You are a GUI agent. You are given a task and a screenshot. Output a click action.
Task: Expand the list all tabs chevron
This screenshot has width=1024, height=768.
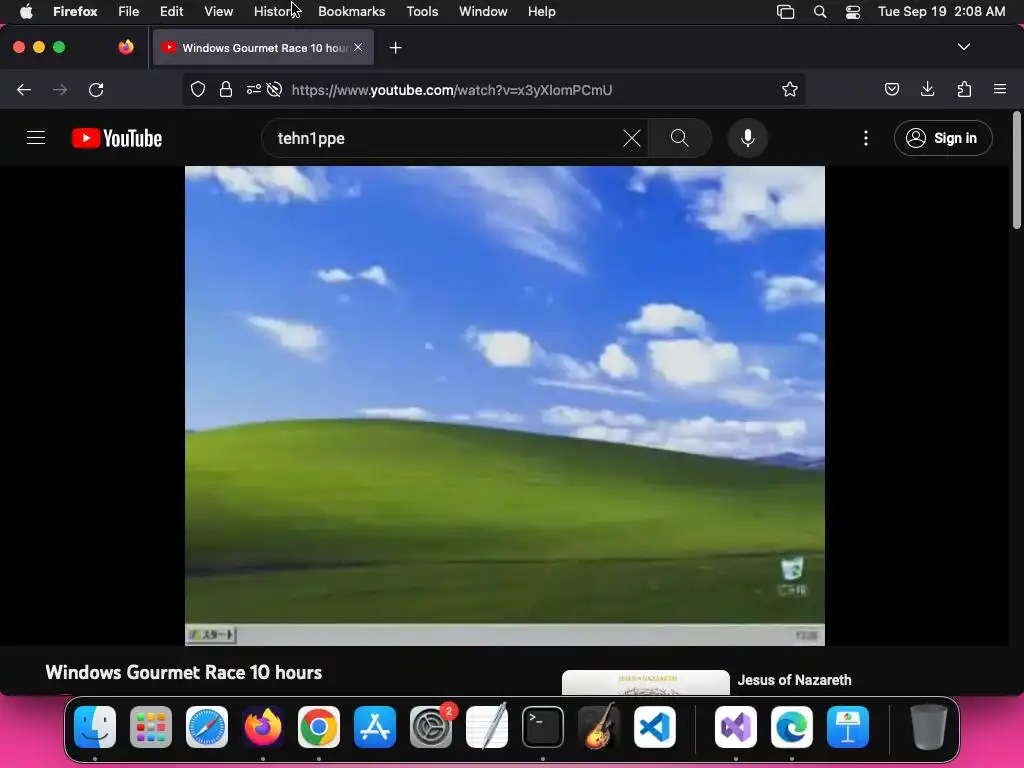tap(963, 47)
